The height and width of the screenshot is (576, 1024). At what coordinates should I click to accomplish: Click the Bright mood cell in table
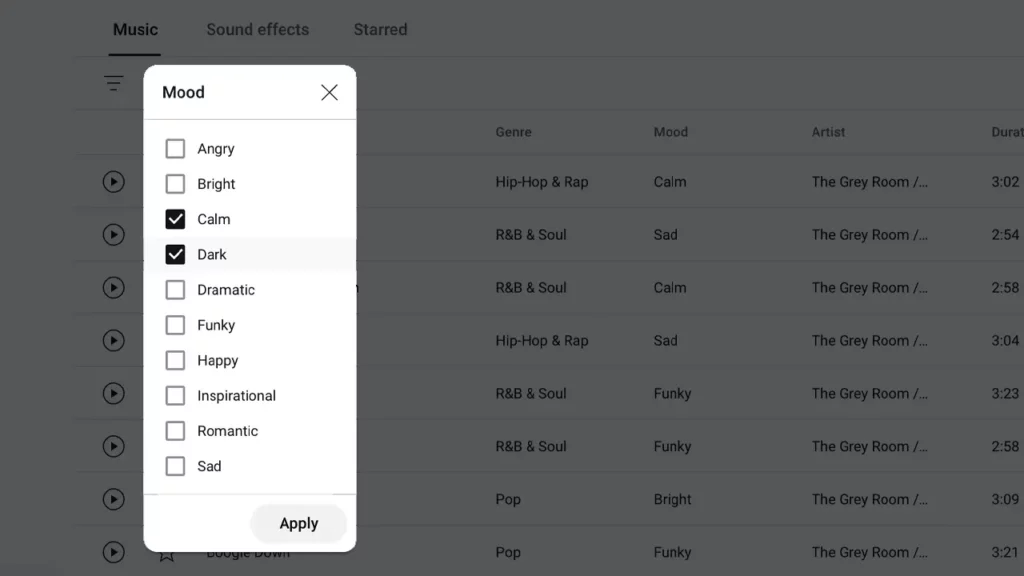click(672, 499)
